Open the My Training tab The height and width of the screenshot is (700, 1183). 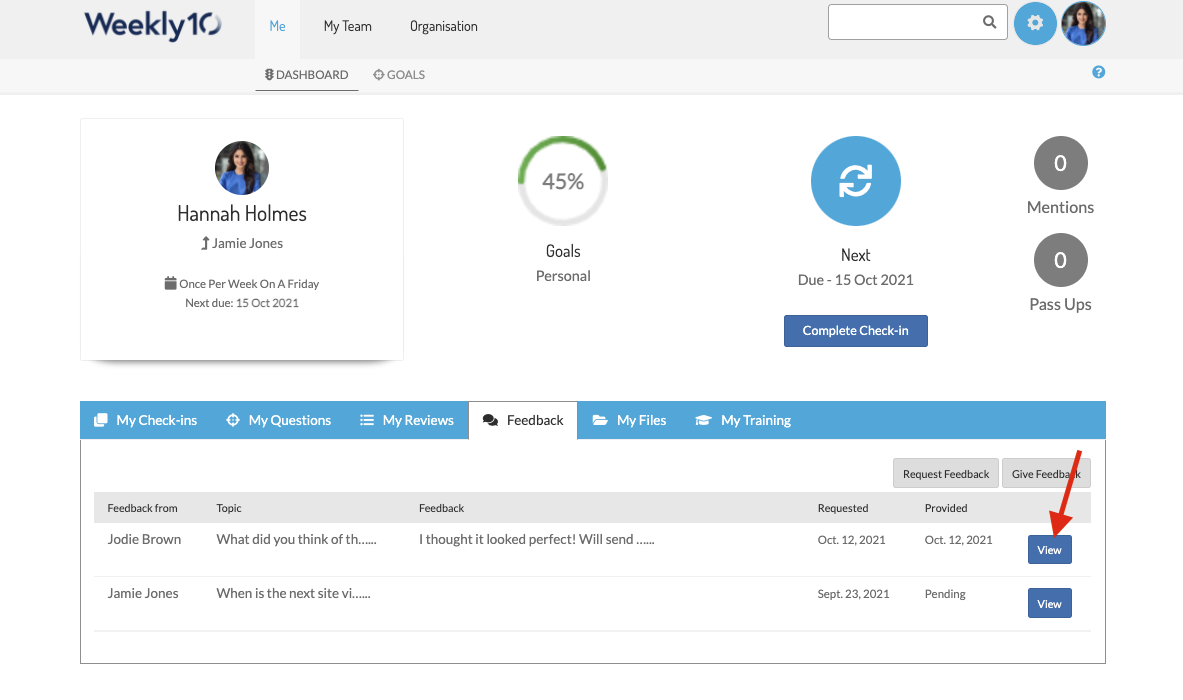(743, 420)
